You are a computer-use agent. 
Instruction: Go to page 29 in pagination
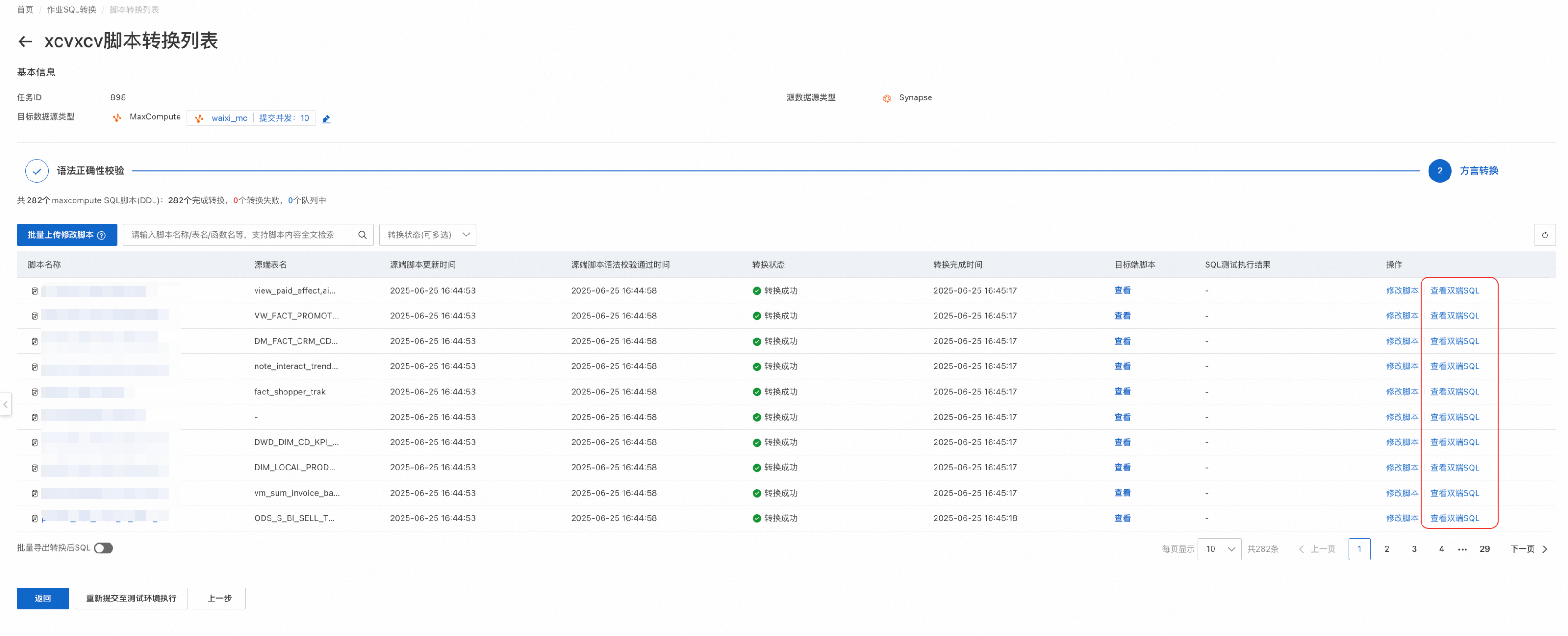[1485, 549]
